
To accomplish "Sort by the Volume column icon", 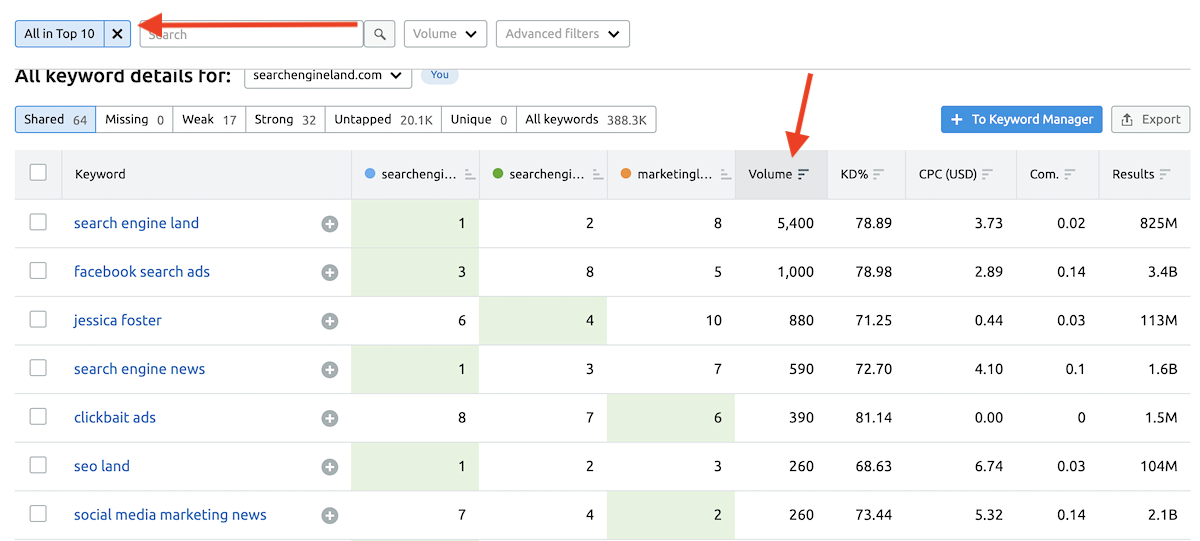I will tap(803, 174).
